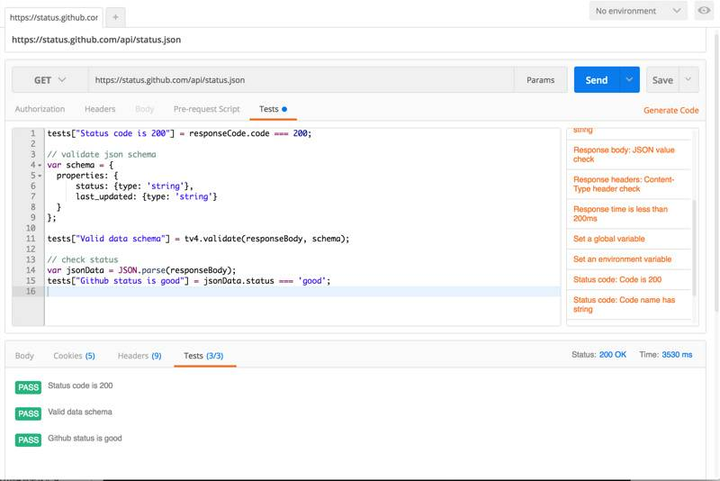Click the Params button

tap(540, 80)
